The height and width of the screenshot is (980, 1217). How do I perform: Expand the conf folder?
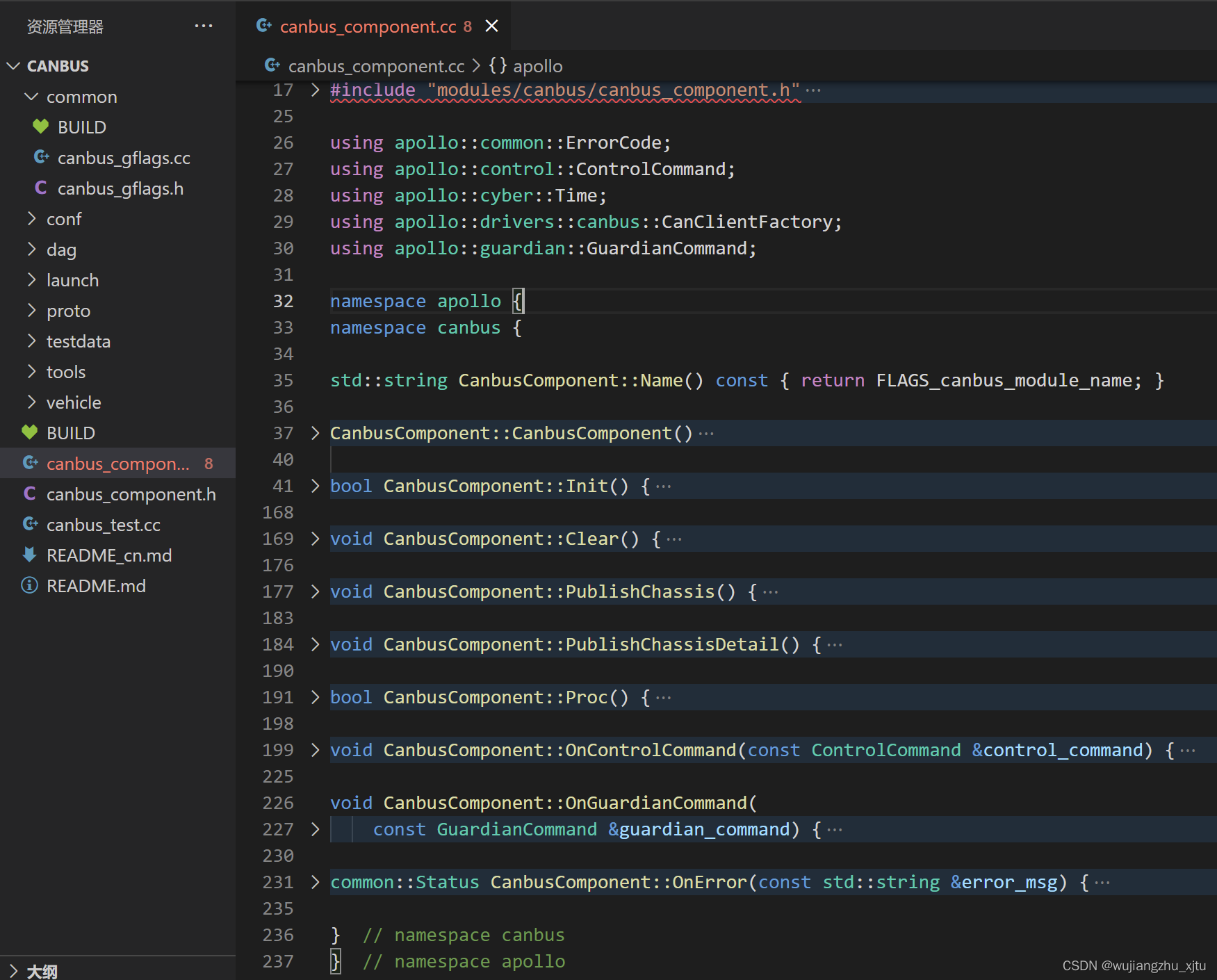31,219
